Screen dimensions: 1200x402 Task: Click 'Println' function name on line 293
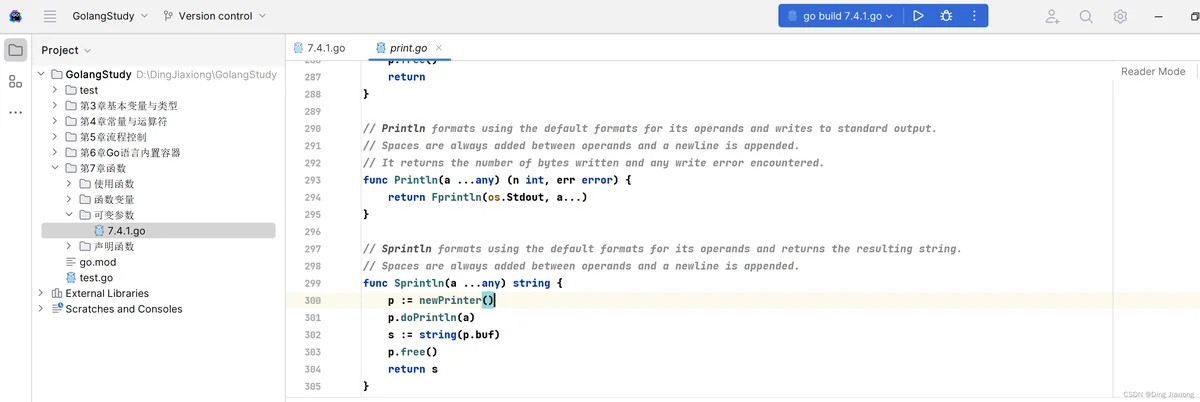416,180
